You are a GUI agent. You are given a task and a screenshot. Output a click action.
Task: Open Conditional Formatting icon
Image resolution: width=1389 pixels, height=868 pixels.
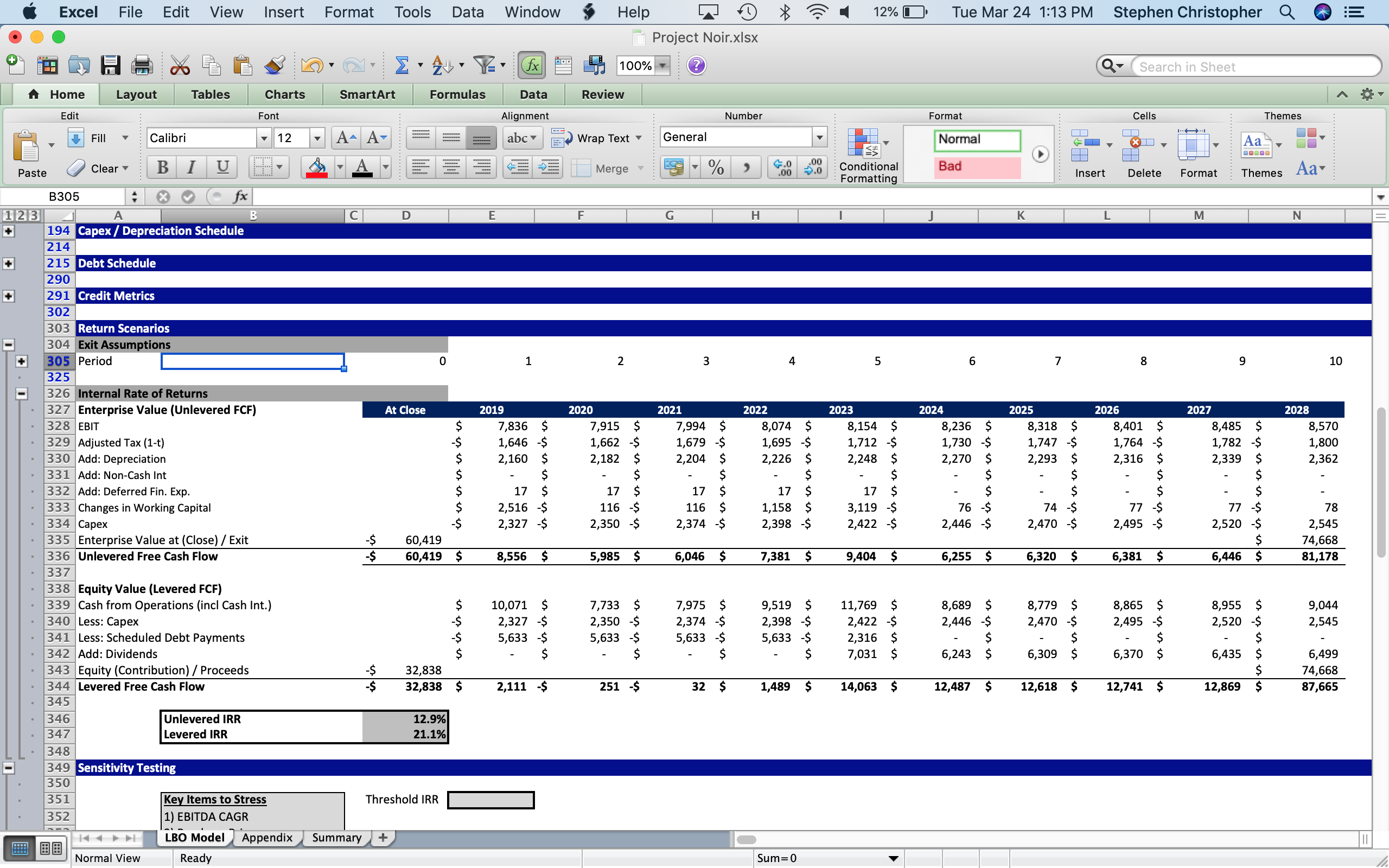click(x=863, y=144)
